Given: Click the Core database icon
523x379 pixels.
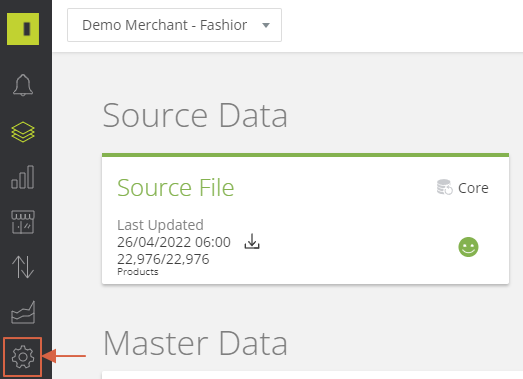Looking at the screenshot, I should (x=445, y=187).
